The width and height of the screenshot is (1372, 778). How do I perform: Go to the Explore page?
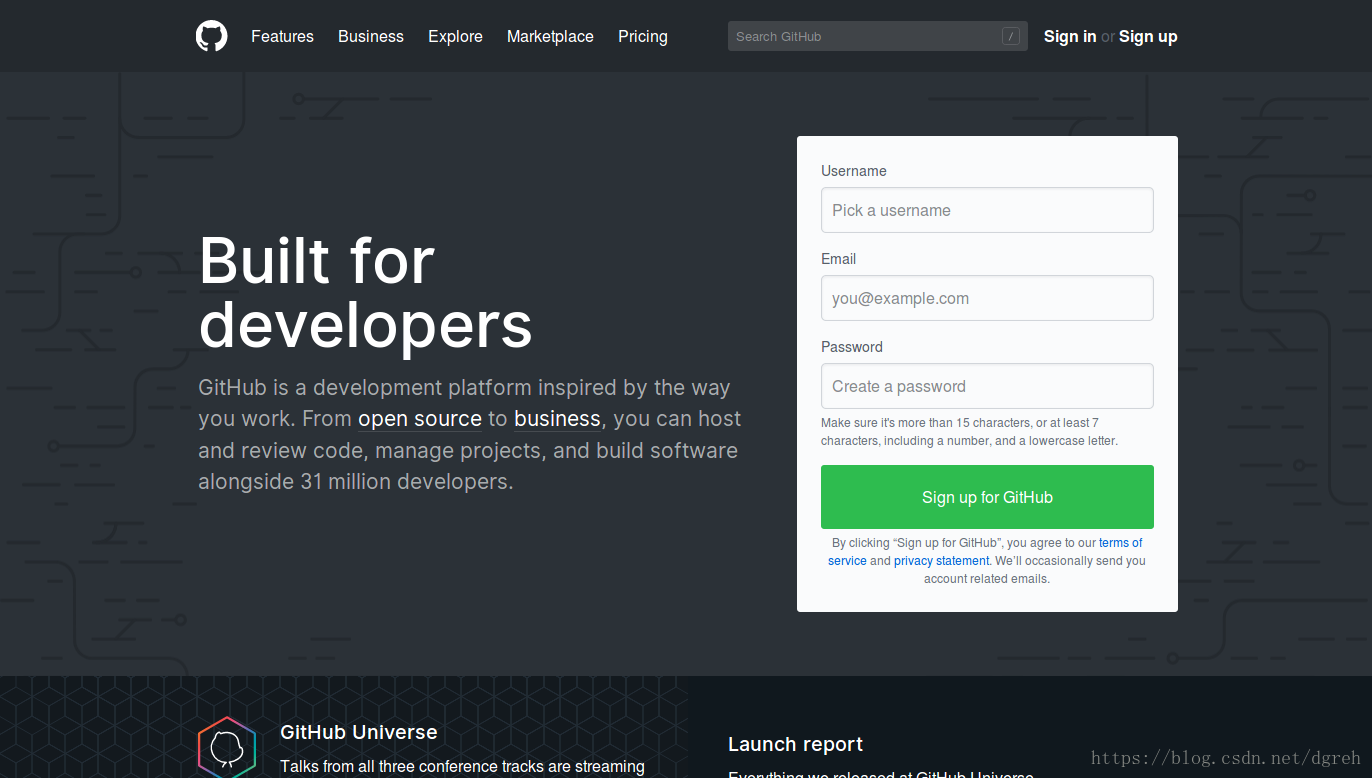click(455, 36)
